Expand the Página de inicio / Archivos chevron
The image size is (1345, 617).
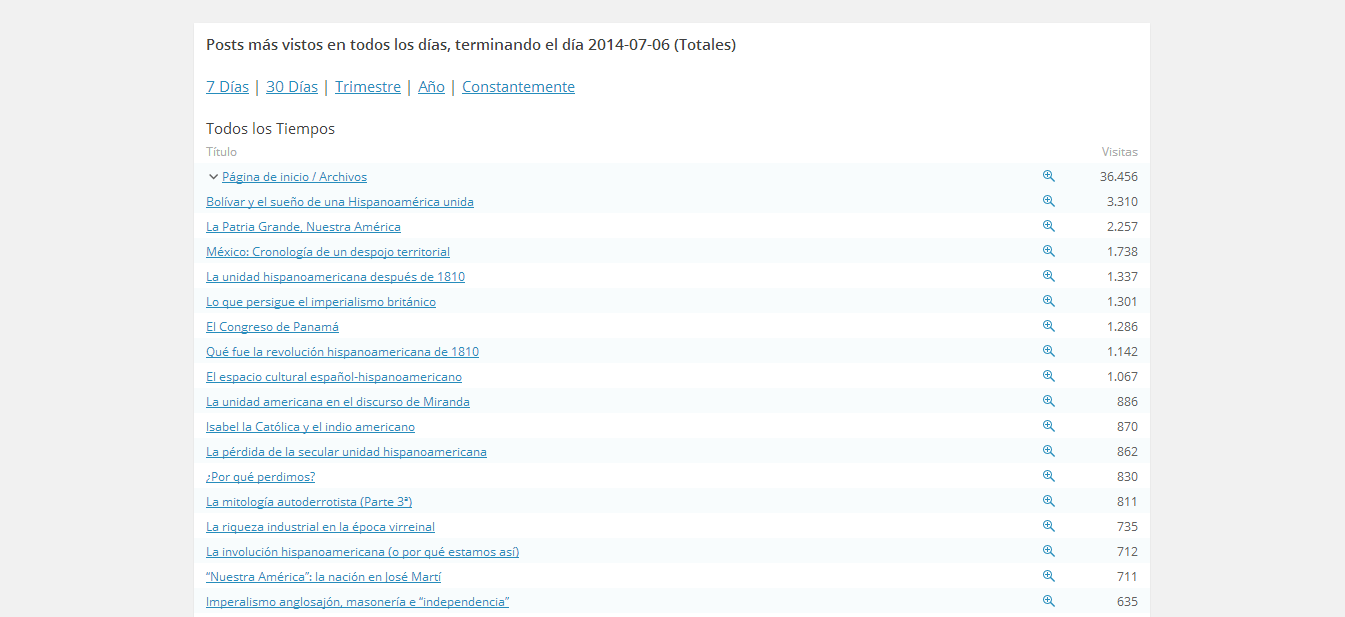click(x=213, y=177)
